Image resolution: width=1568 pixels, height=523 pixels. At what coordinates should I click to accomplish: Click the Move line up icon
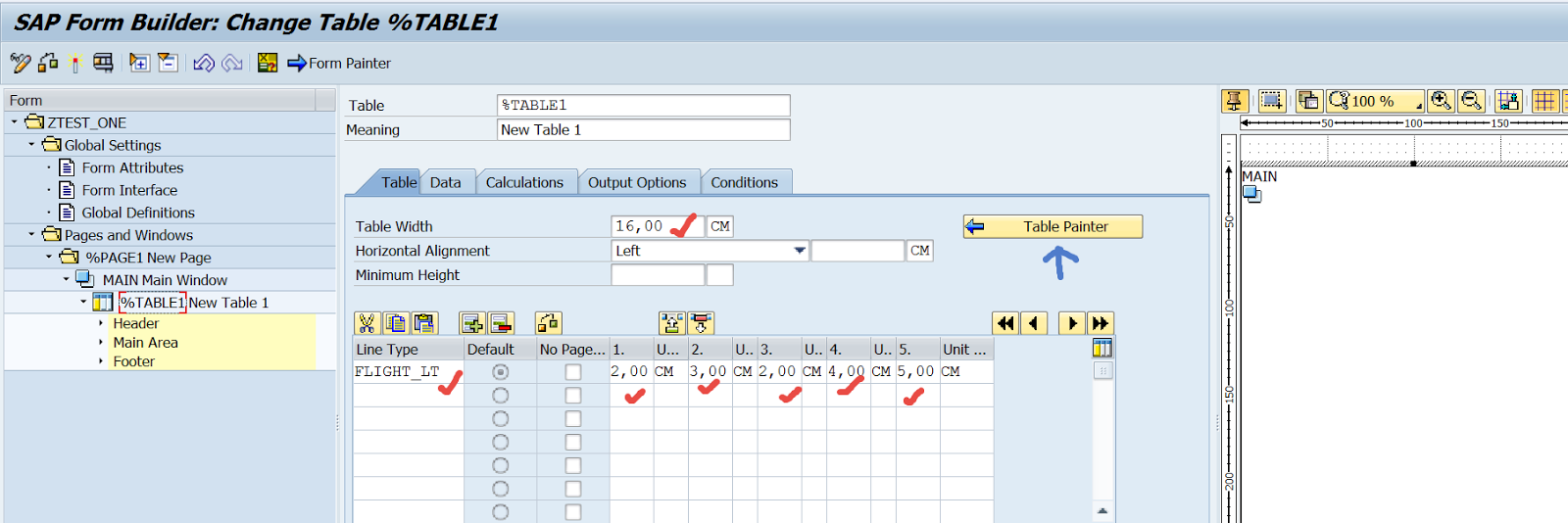coord(672,323)
